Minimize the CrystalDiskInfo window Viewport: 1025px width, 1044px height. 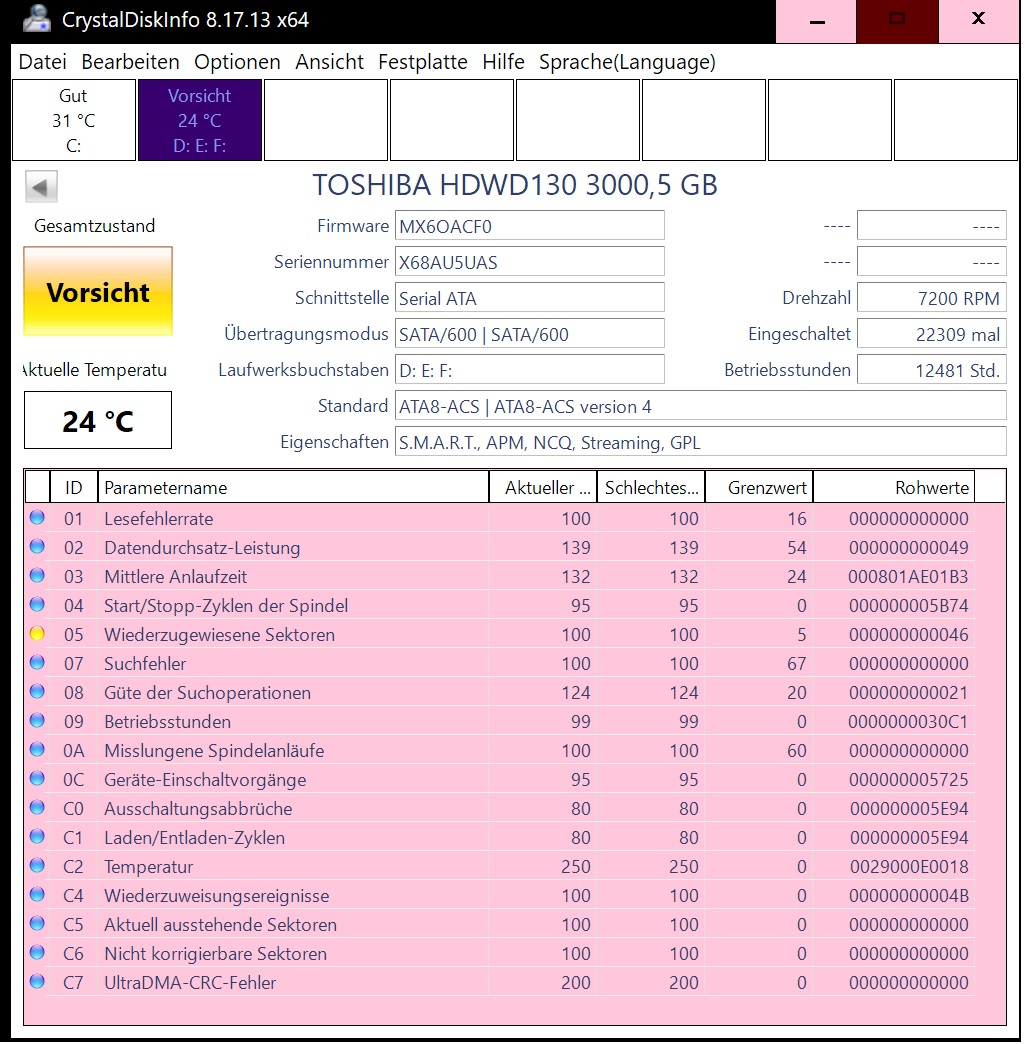[816, 21]
